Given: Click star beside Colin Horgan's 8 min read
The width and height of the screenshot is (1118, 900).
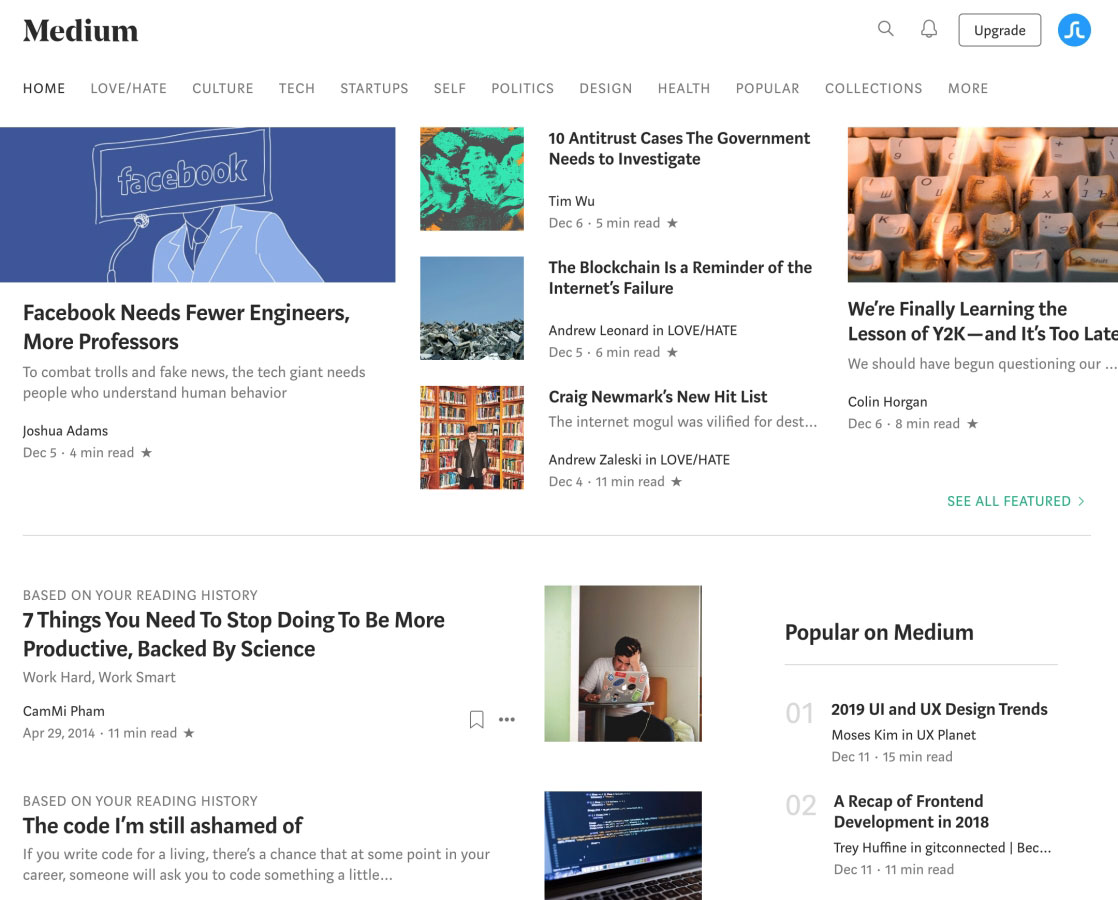Looking at the screenshot, I should click(973, 424).
